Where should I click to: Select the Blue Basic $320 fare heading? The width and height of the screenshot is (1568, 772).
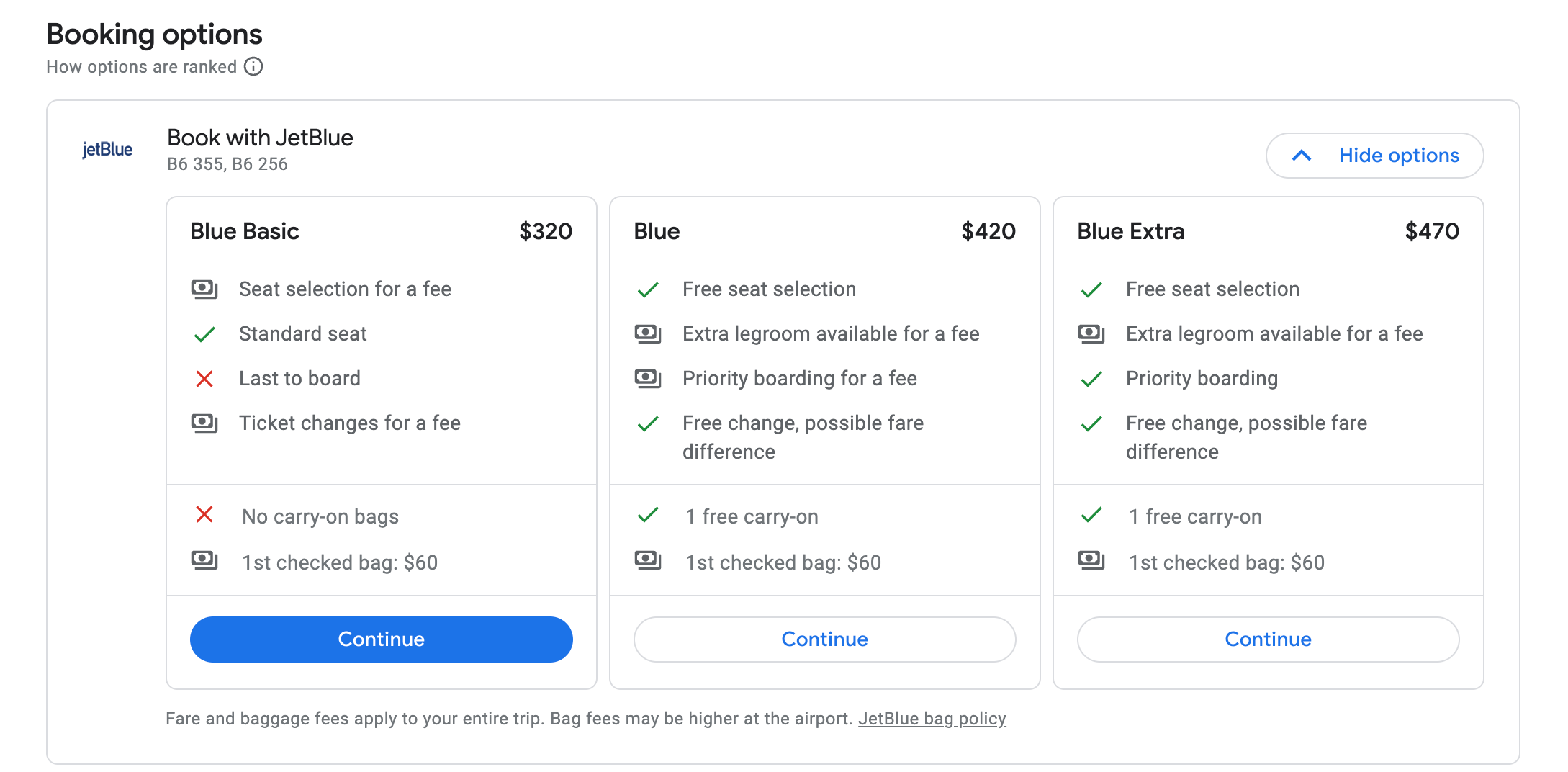pyautogui.click(x=245, y=231)
